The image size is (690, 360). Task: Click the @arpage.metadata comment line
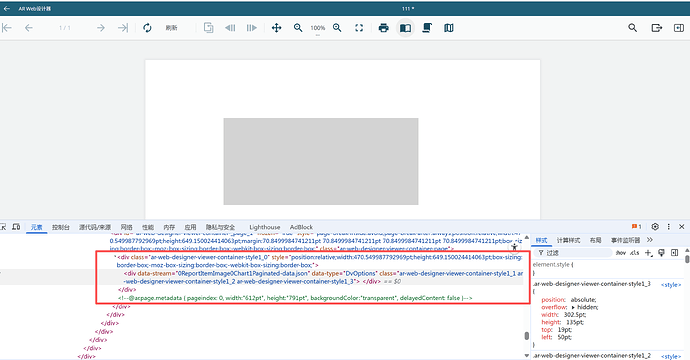(x=295, y=298)
